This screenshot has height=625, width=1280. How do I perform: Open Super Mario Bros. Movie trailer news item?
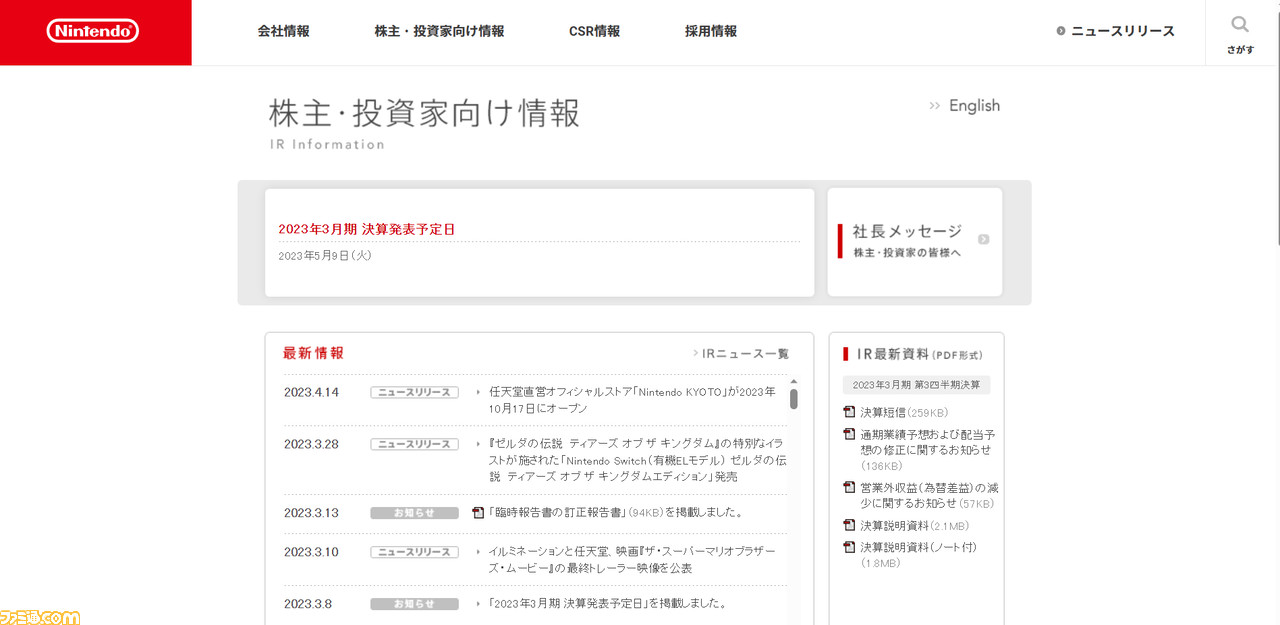pos(632,559)
